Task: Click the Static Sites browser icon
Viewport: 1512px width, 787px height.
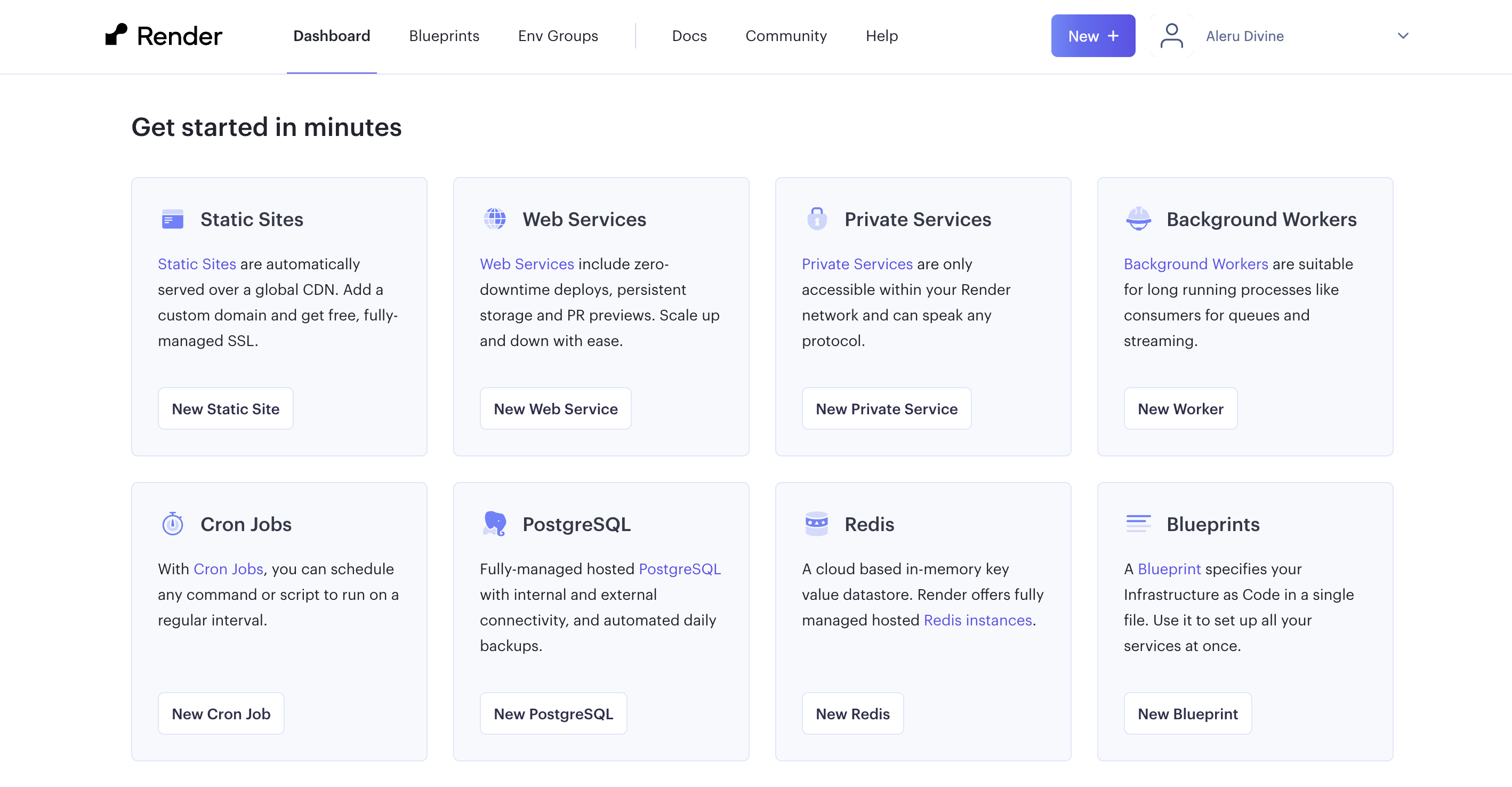Action: point(173,220)
